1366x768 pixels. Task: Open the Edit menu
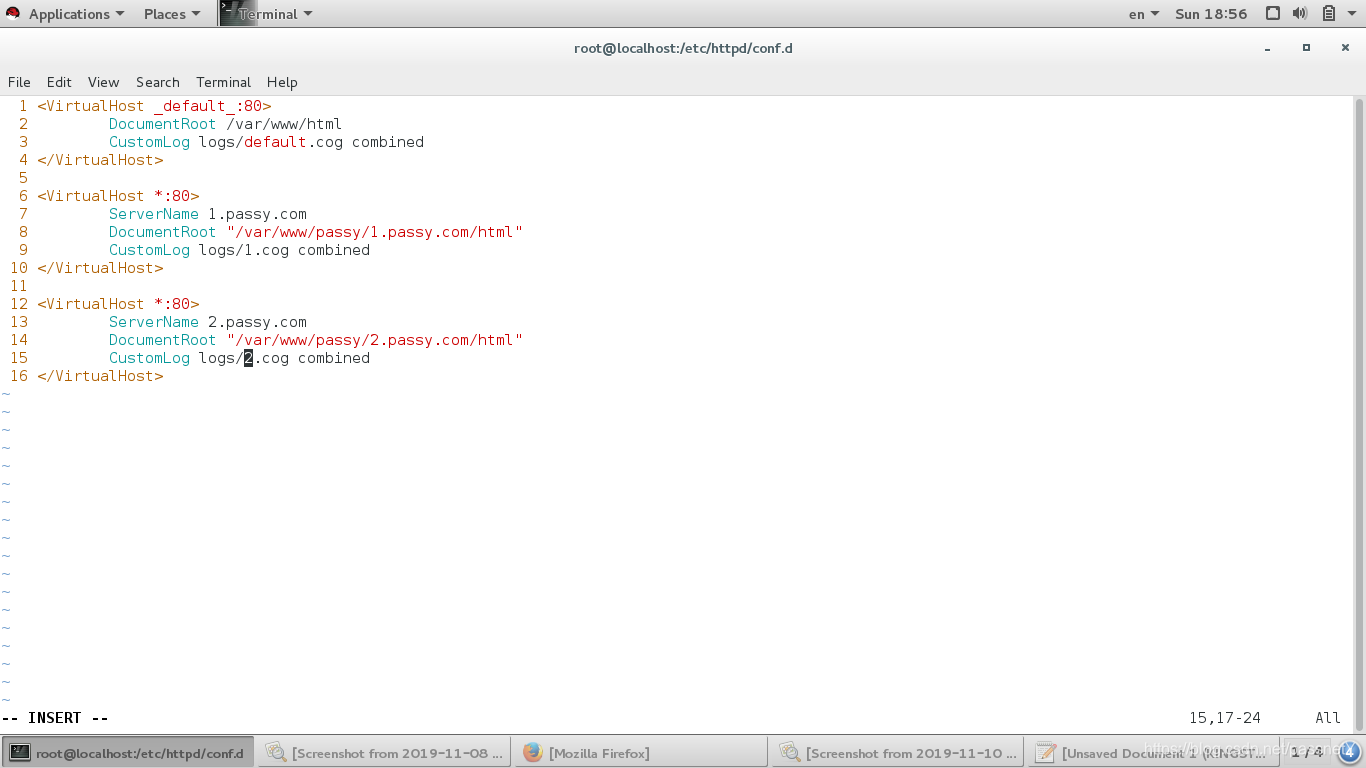[59, 82]
